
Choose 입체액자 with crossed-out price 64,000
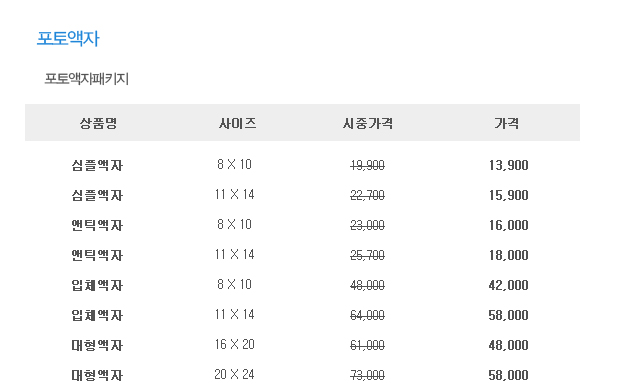(x=97, y=315)
